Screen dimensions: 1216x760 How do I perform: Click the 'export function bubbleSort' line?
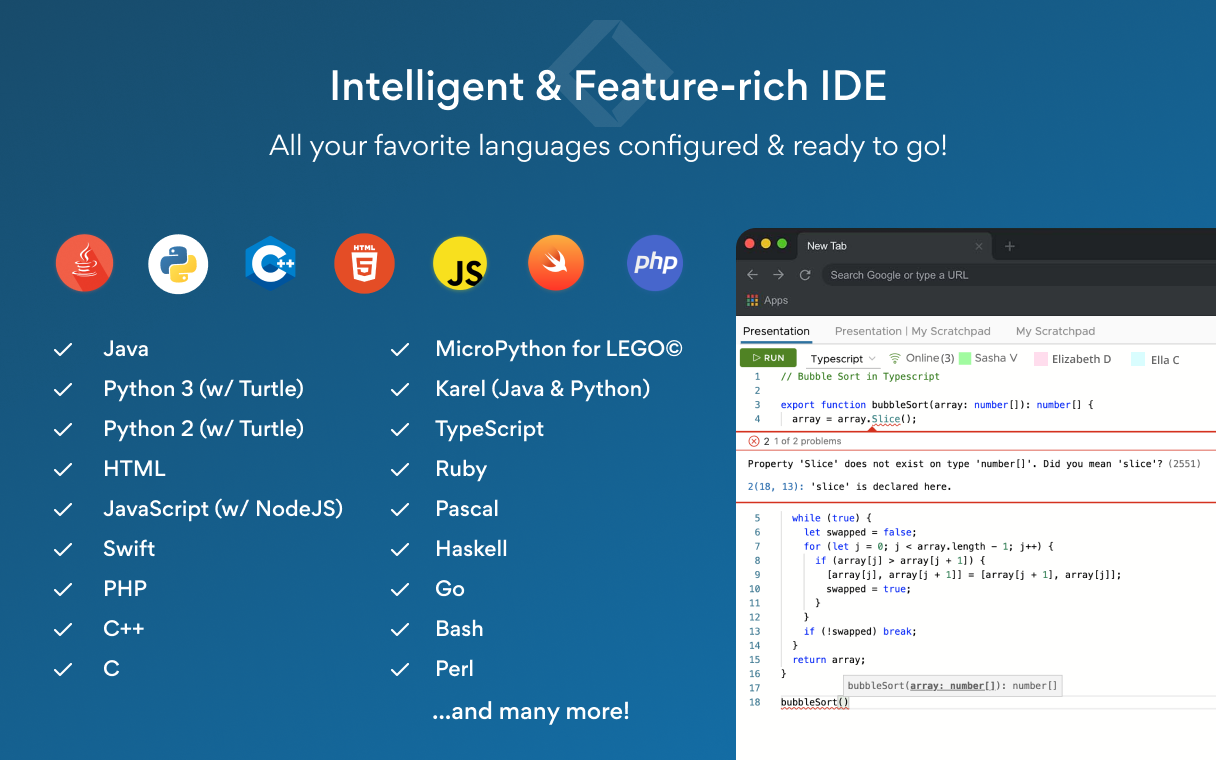tap(937, 405)
